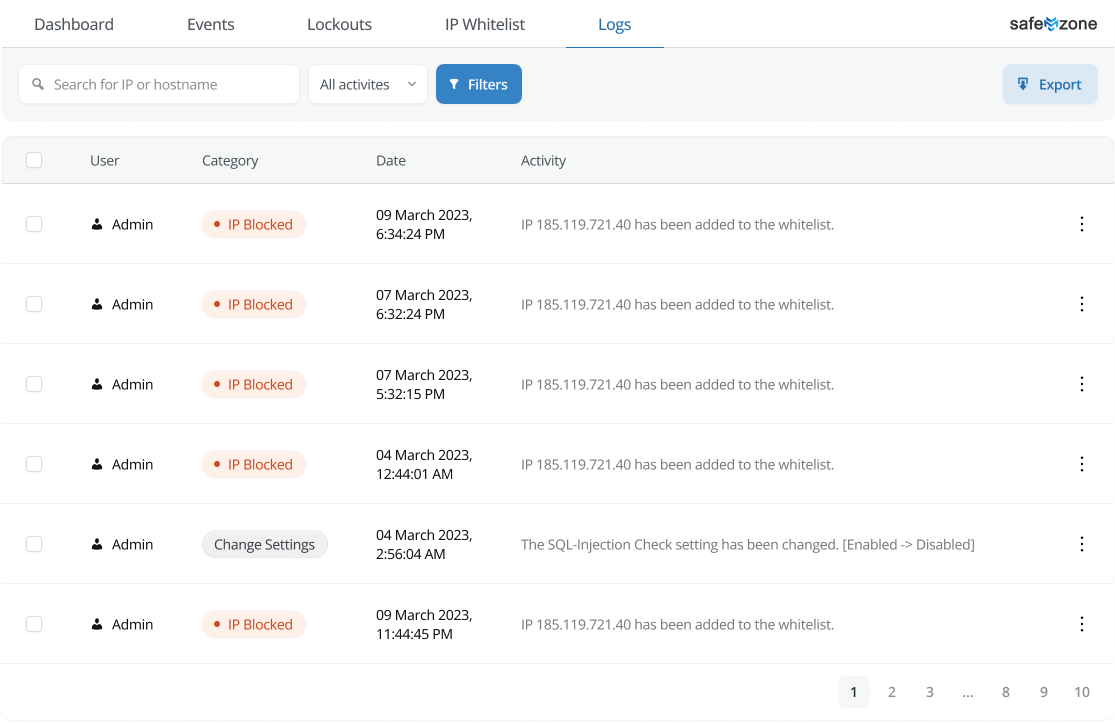Click the safezone logo

pos(1053,24)
